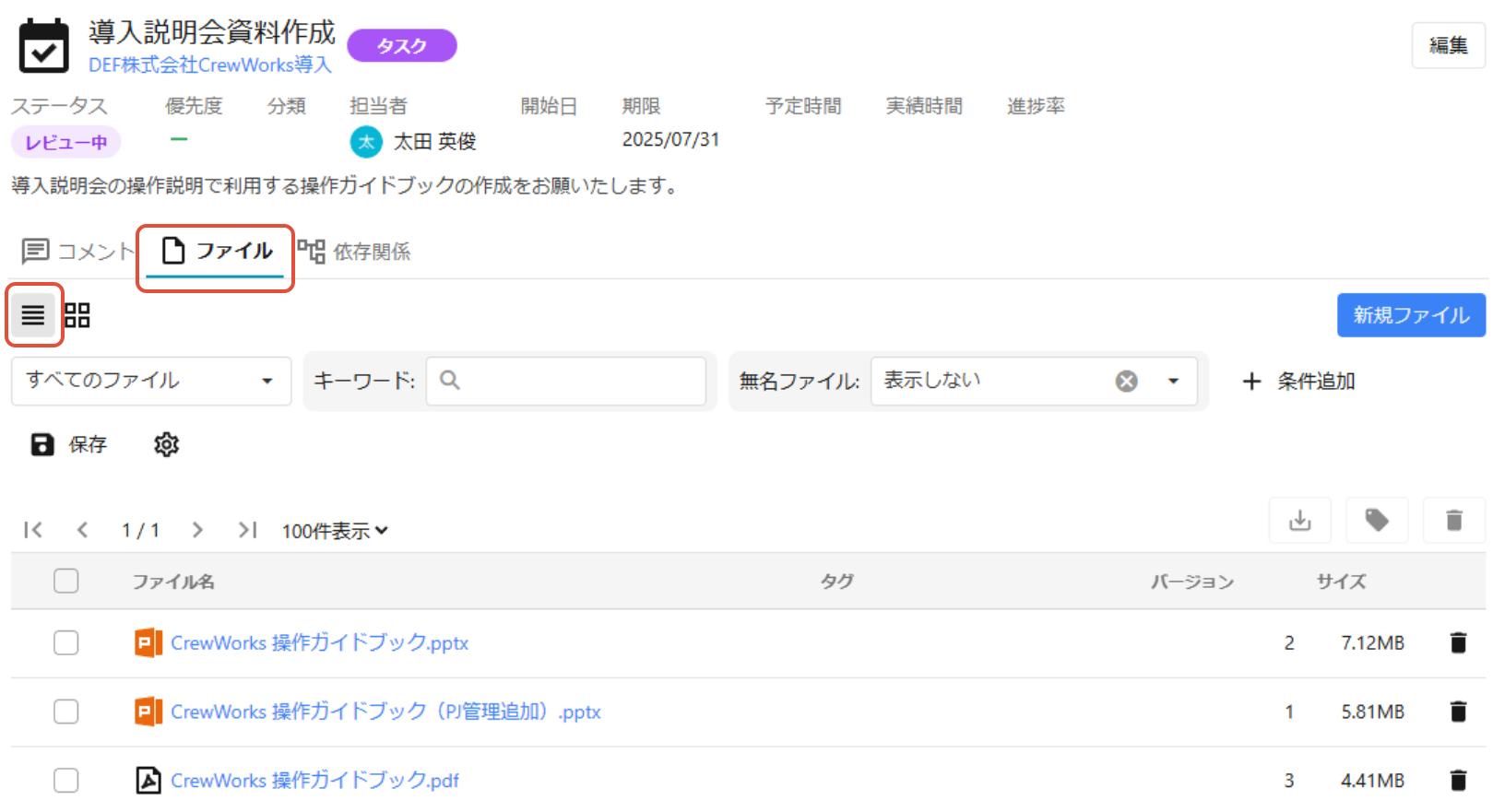Toggle the select-all files checkbox
The image size is (1493, 812).
point(66,581)
